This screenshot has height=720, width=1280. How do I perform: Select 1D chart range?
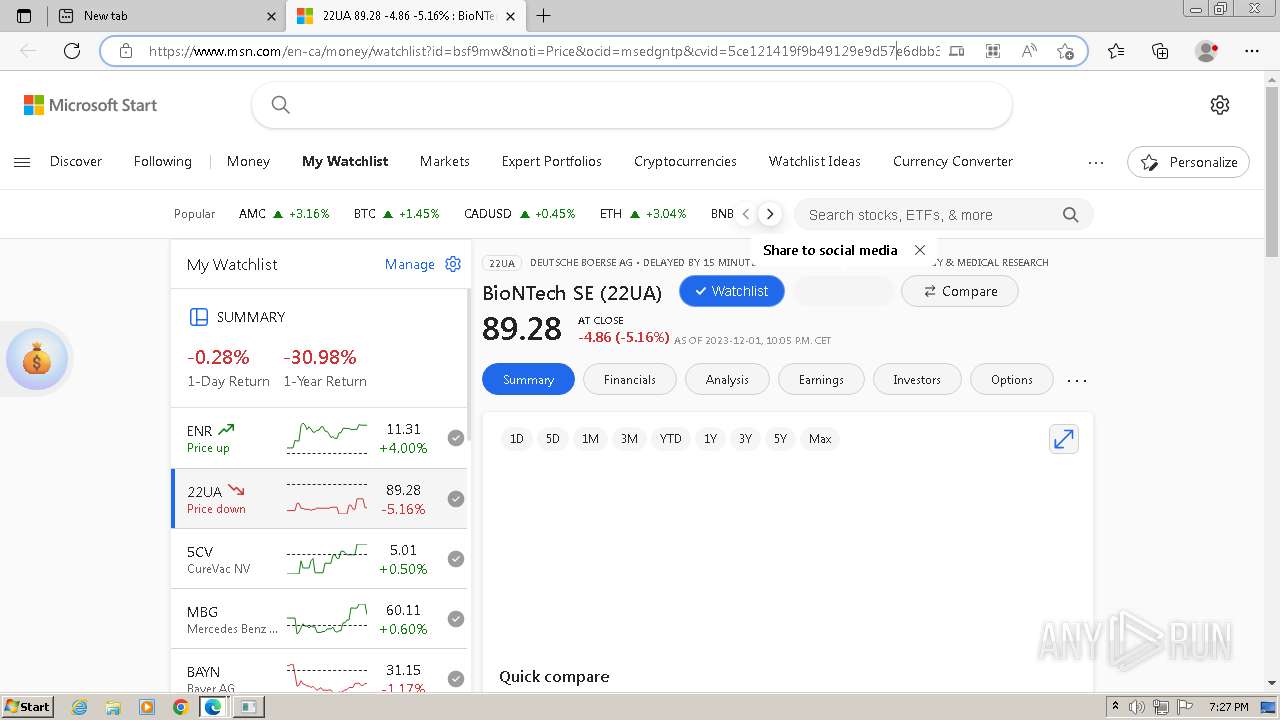tap(516, 439)
